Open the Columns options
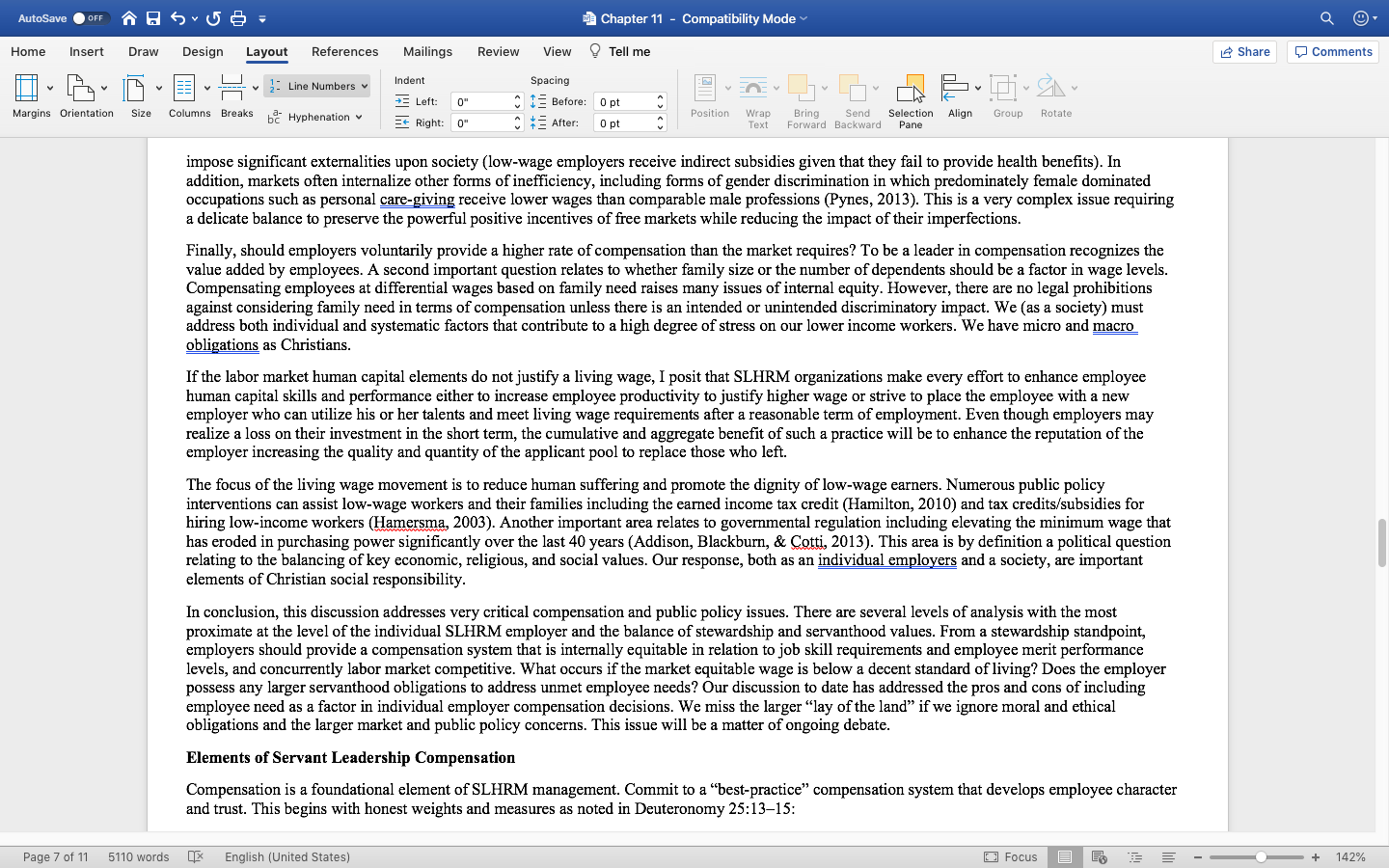The width and height of the screenshot is (1389, 868). coord(190,95)
